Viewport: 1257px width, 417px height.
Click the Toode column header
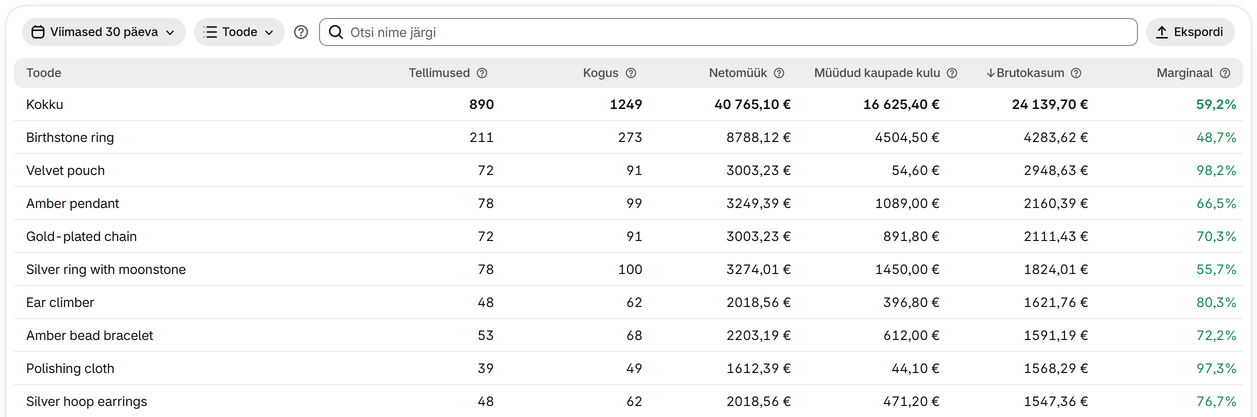click(44, 73)
